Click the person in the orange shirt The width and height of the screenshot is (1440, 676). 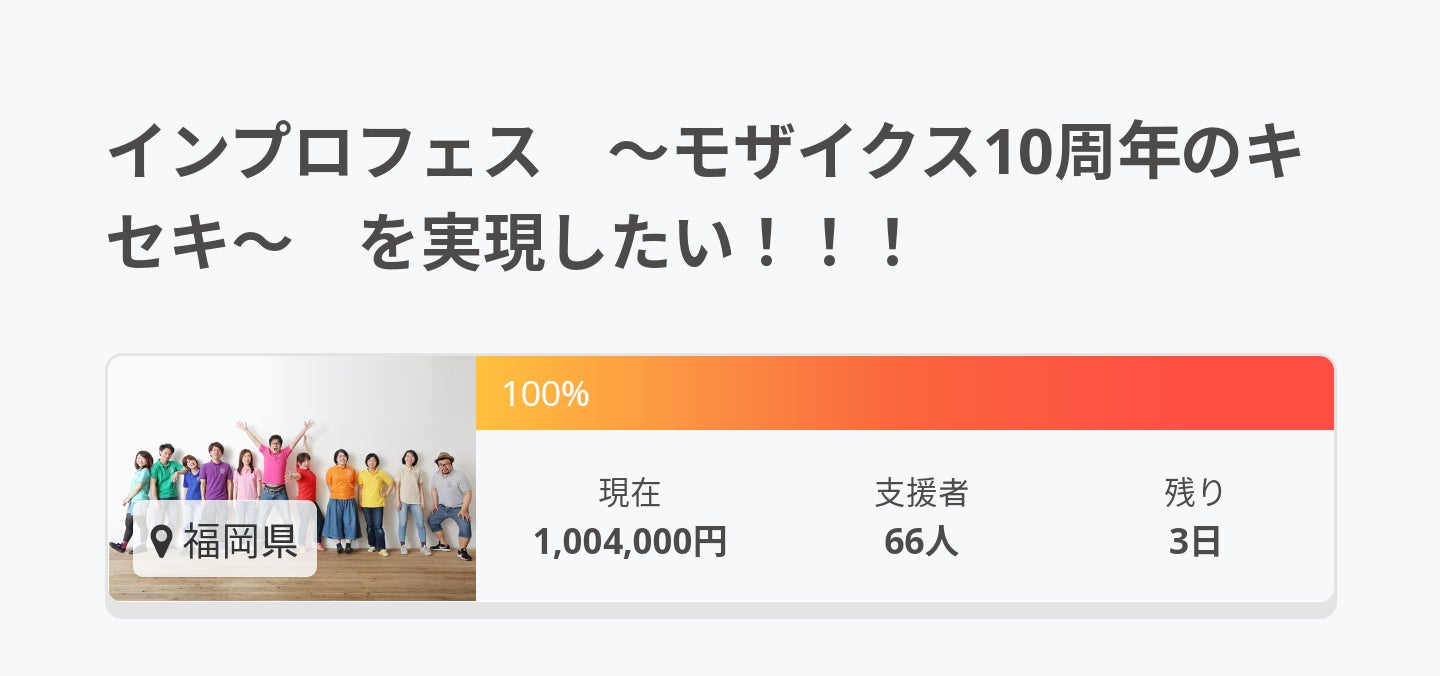[341, 490]
